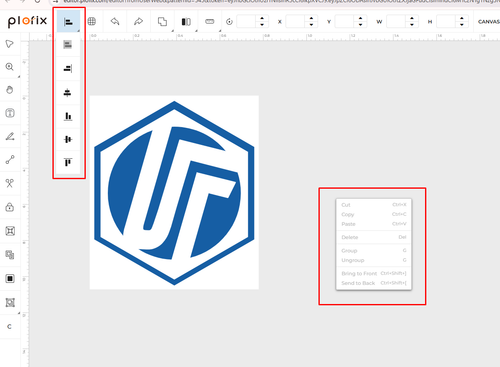Select Send to Back in context menu
Screen dimensions: 500x367
point(374,283)
